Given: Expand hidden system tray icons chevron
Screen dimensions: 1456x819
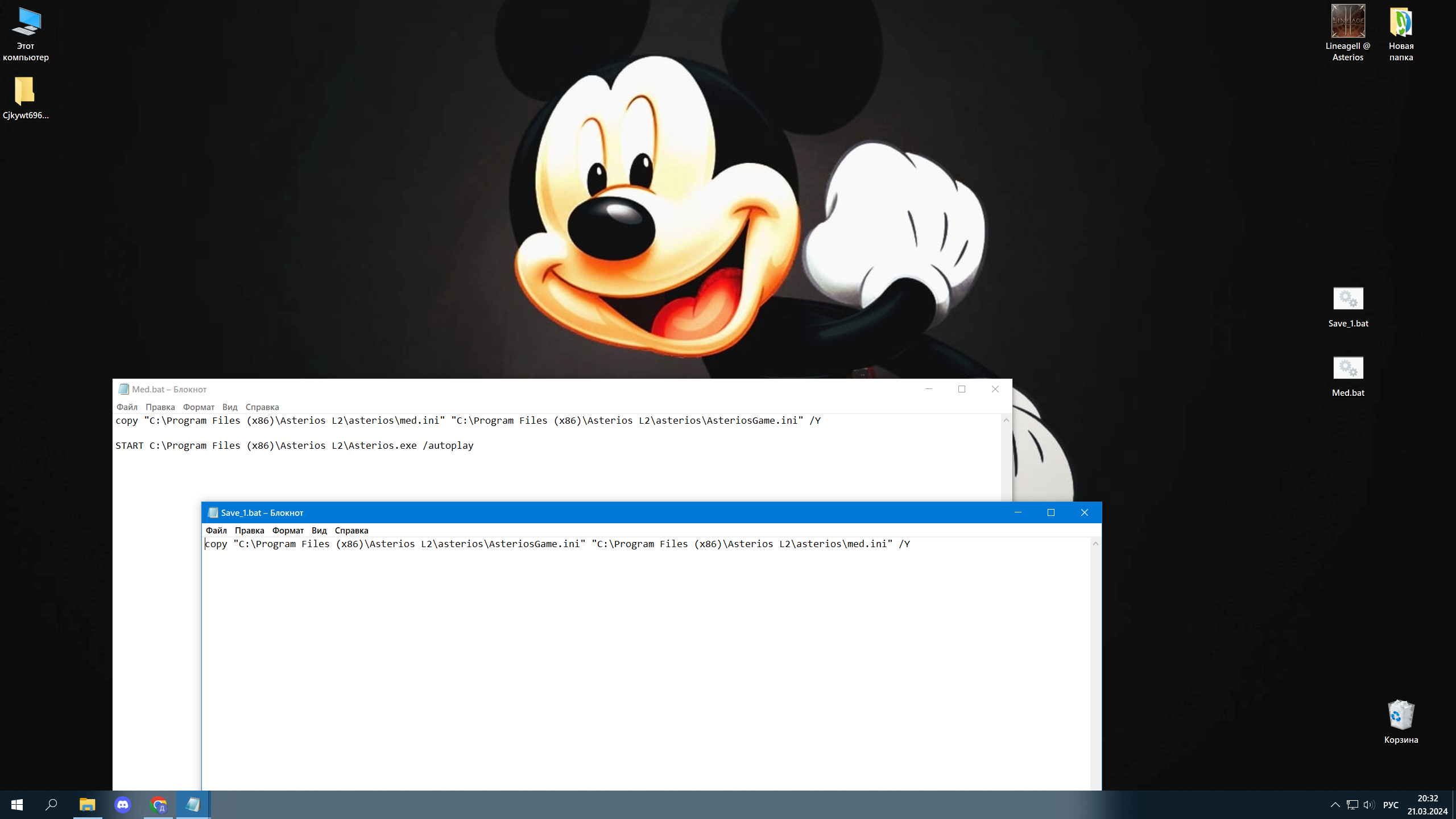Looking at the screenshot, I should 1335,805.
